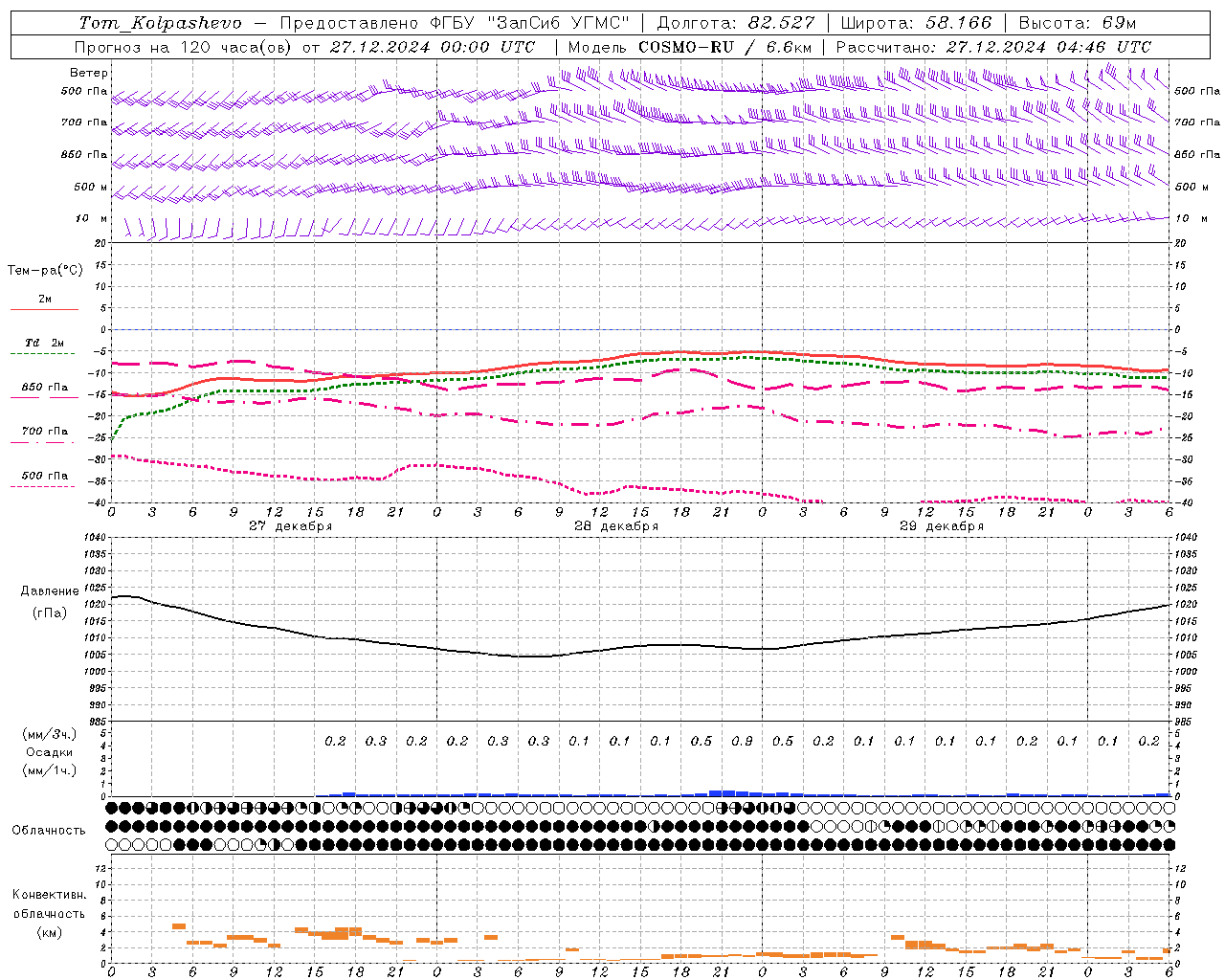The width and height of the screenshot is (1225, 980).
Task: Click the Давление chart label
Action: [50, 591]
